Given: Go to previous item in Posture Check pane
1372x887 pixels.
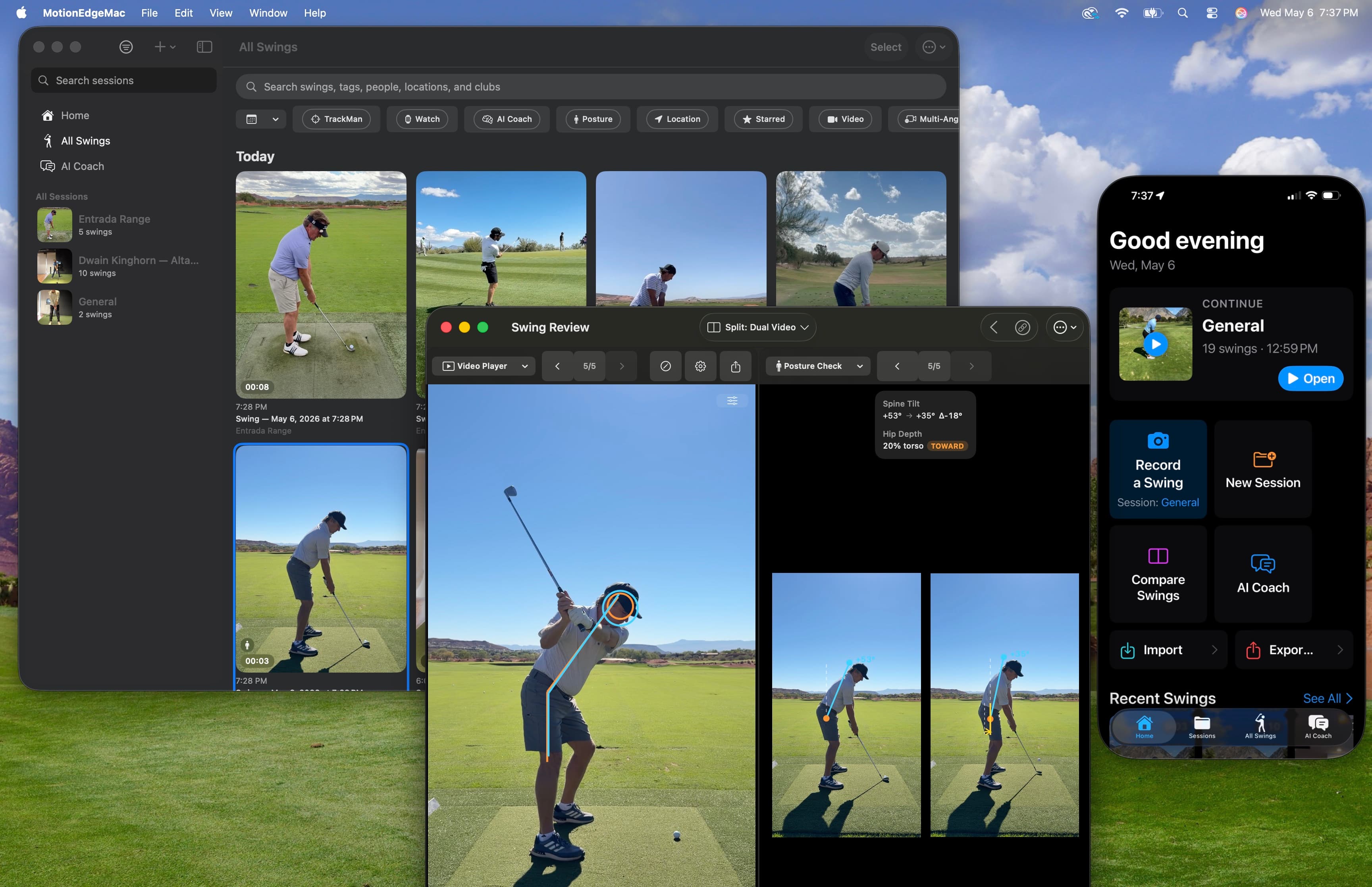Looking at the screenshot, I should coord(897,366).
